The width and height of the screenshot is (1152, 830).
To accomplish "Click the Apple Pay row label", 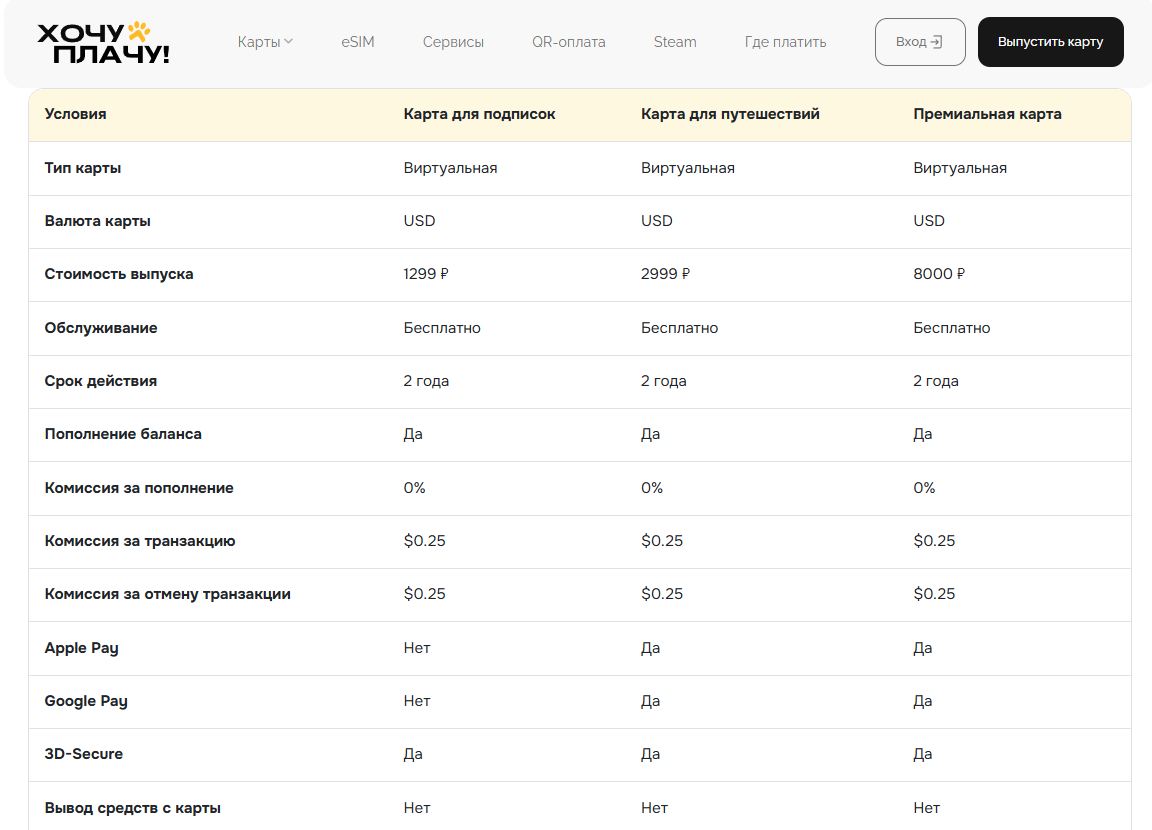I will point(82,648).
